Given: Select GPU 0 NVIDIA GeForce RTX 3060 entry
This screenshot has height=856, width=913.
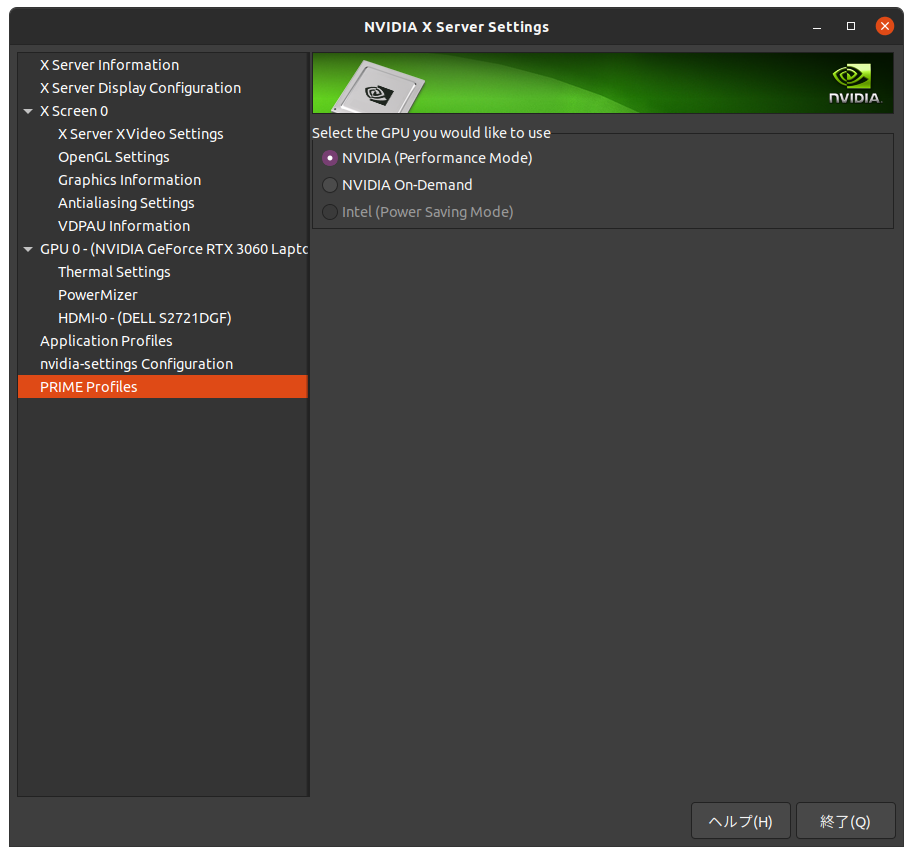Looking at the screenshot, I should (174, 249).
